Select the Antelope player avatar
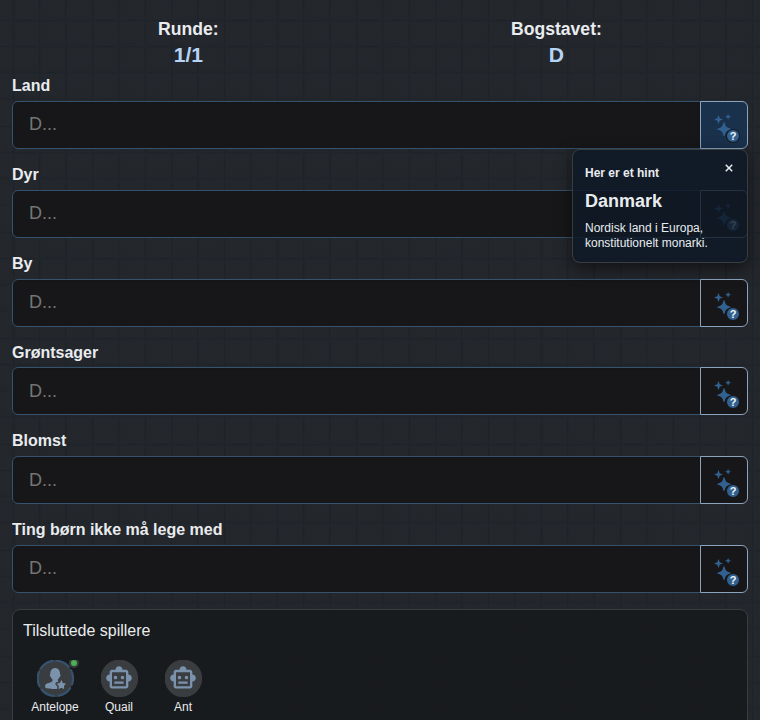This screenshot has height=720, width=760. [x=55, y=678]
